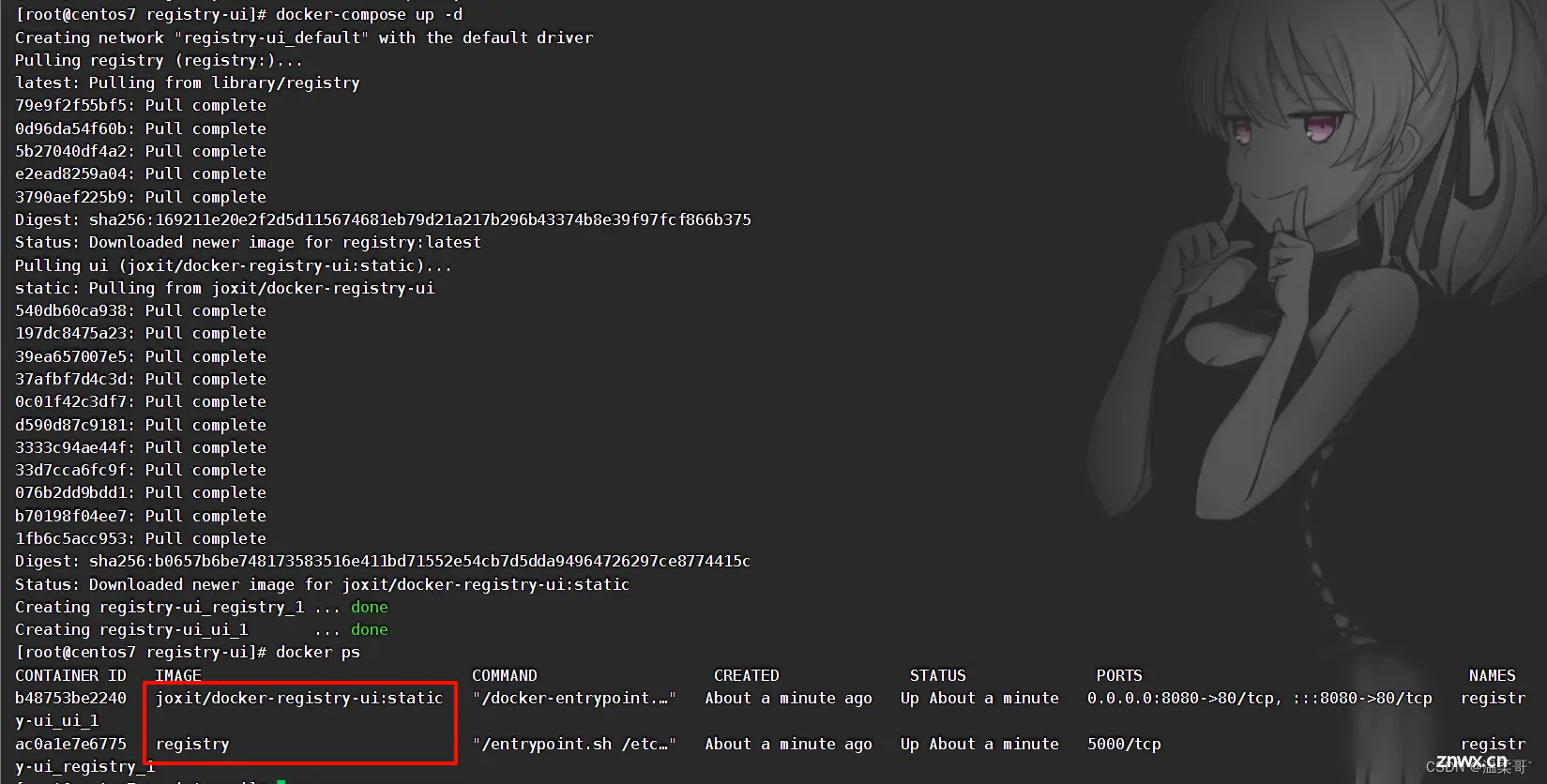Click the 'registry' image cell
The width and height of the screenshot is (1547, 784).
coord(192,744)
